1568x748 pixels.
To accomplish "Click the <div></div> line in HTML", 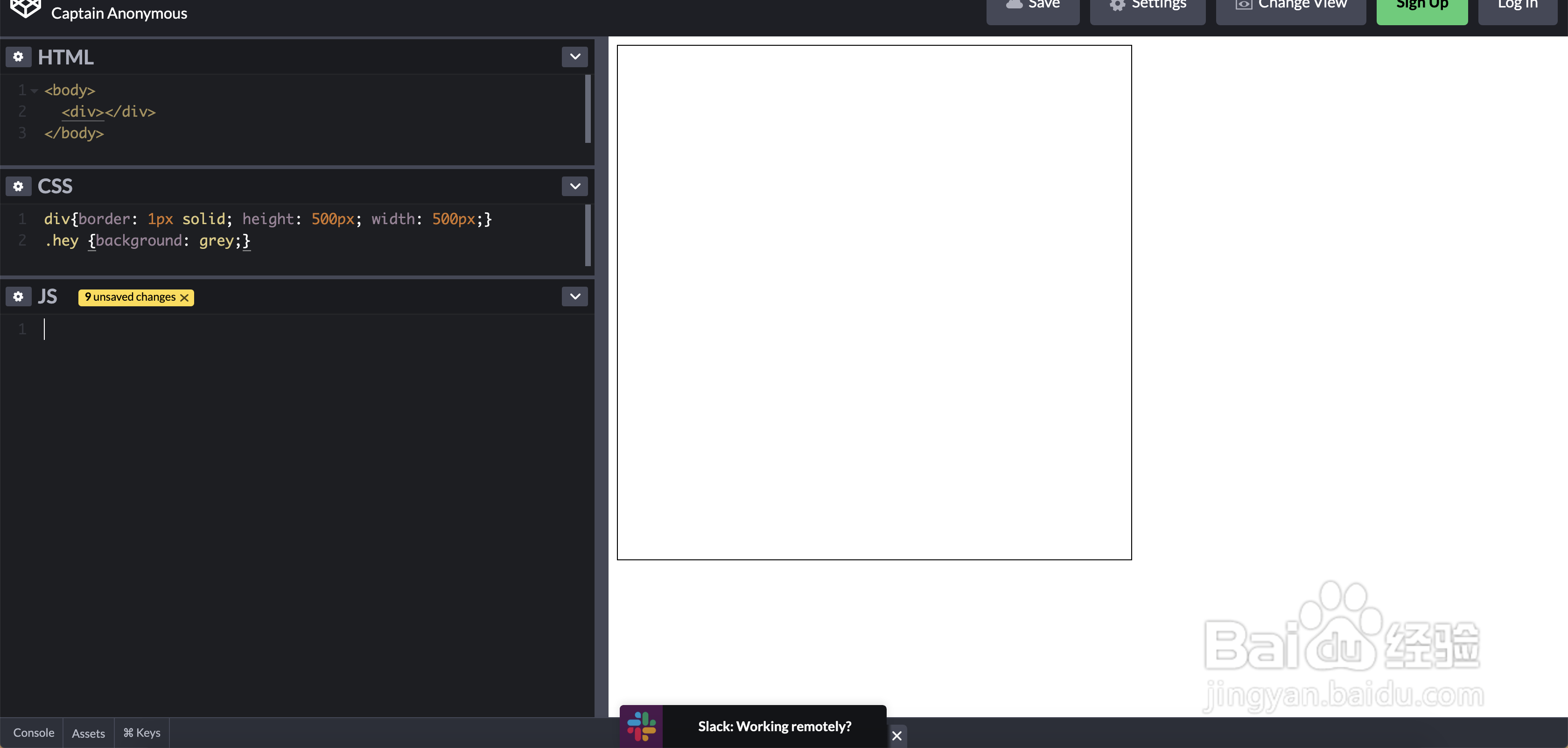I will click(x=108, y=112).
